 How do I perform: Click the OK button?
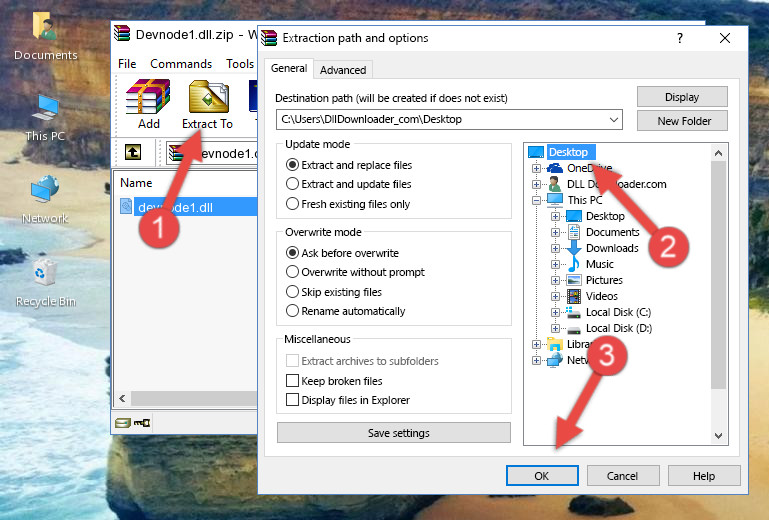542,476
